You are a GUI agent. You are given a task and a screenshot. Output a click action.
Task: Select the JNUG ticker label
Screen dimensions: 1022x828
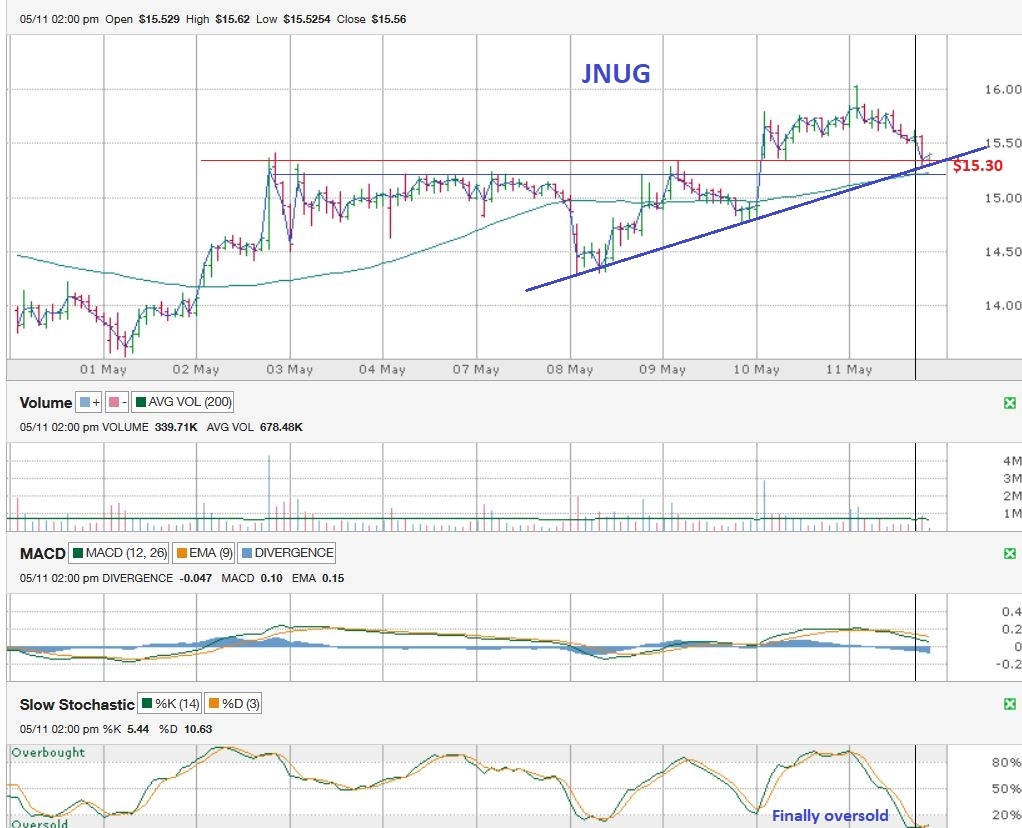616,73
